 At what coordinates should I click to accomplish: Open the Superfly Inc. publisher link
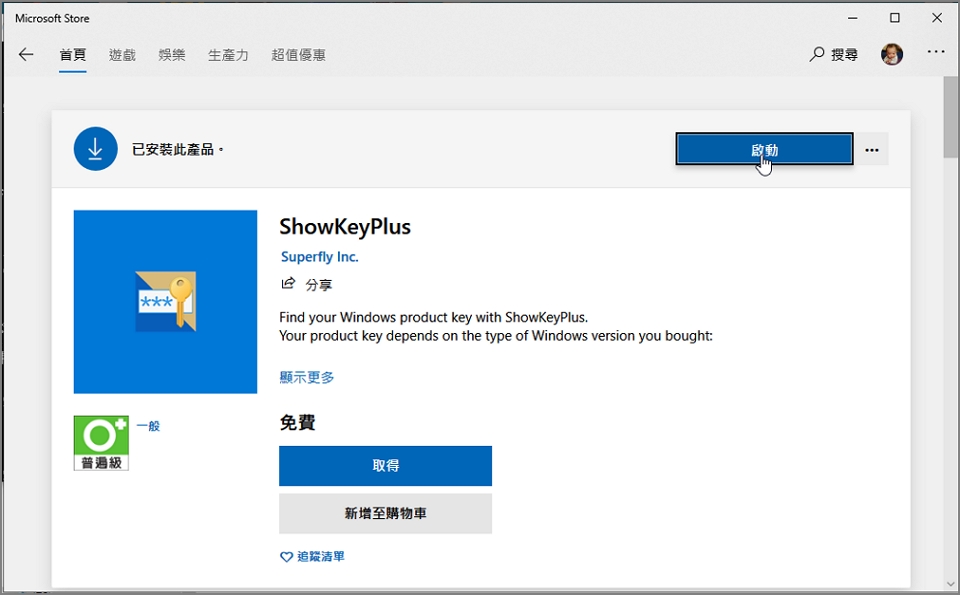click(x=319, y=256)
